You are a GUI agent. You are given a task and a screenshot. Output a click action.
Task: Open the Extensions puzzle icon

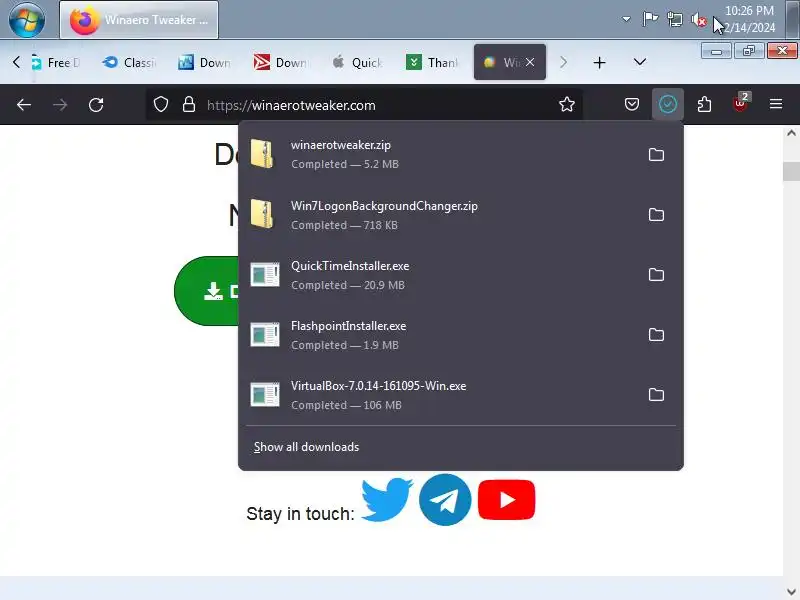click(704, 105)
